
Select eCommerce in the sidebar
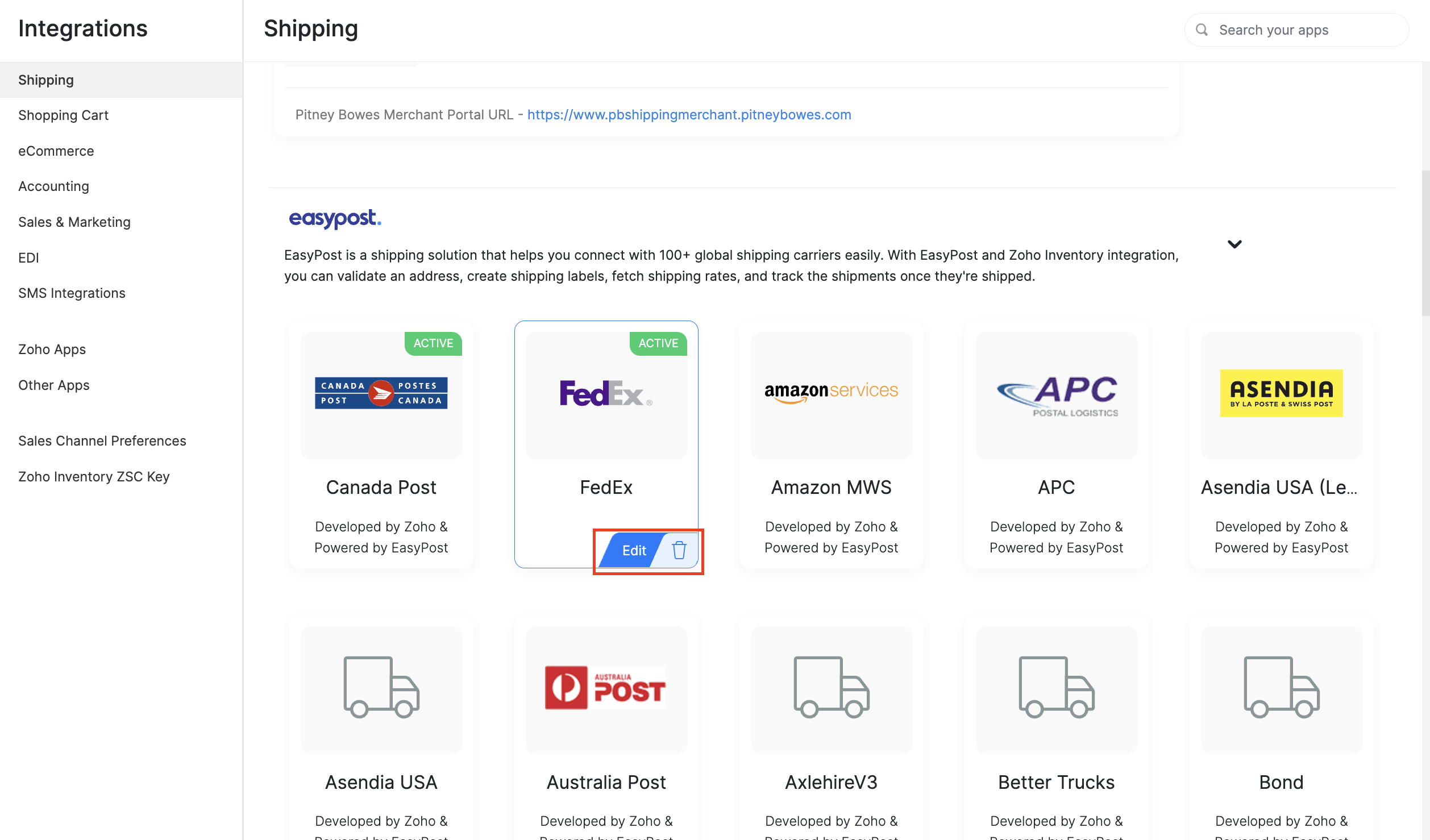click(56, 151)
